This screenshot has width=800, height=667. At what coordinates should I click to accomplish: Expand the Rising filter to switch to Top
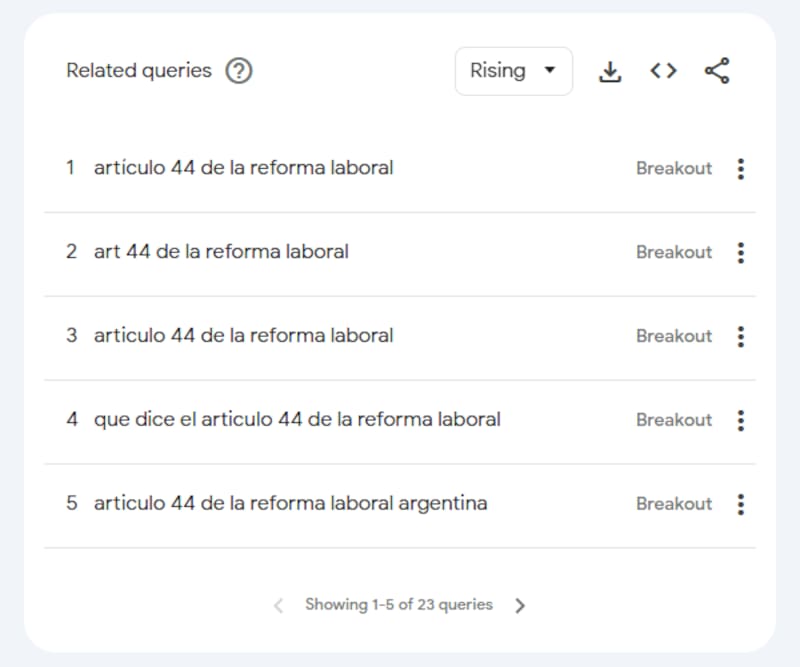[513, 71]
